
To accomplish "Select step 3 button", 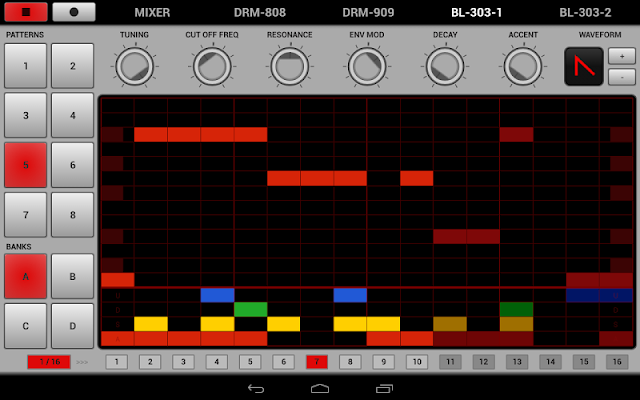I will (x=183, y=362).
